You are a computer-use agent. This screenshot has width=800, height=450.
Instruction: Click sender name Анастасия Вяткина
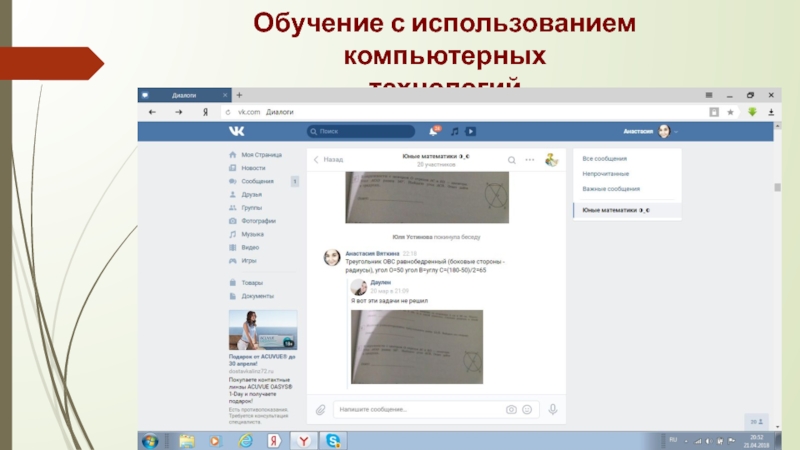[373, 254]
